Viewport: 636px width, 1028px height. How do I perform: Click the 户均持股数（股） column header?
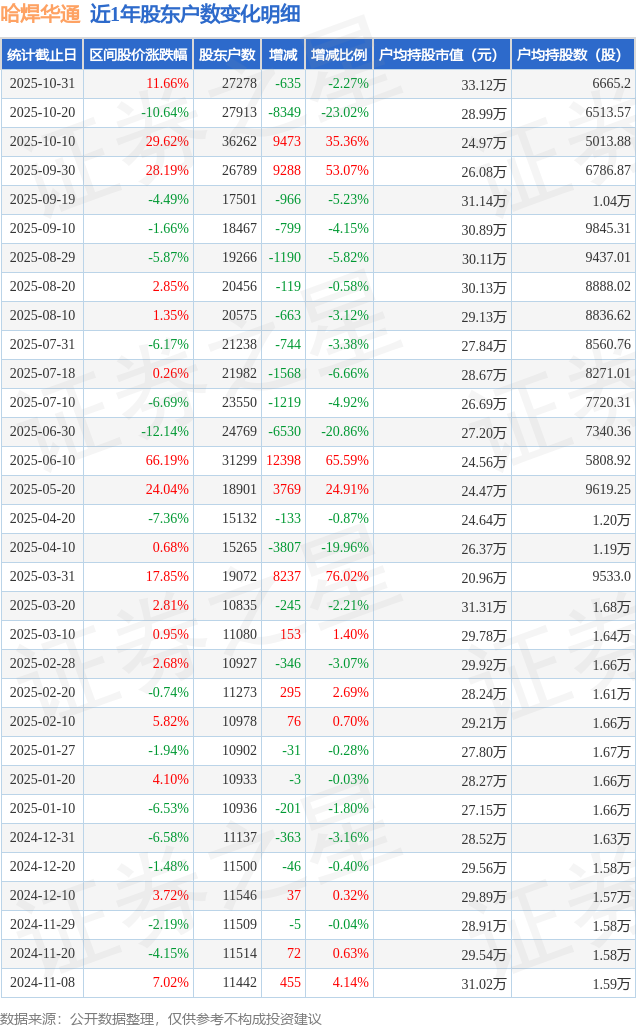(572, 54)
